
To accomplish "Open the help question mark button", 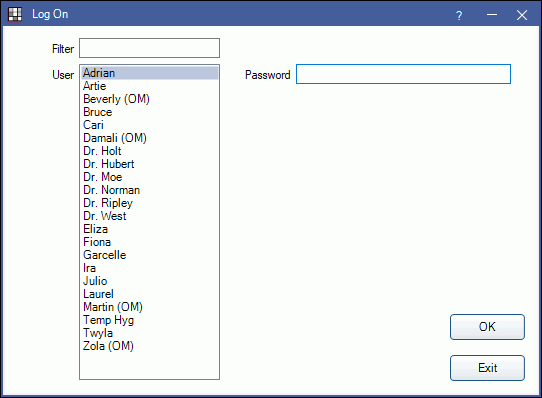I will click(459, 15).
